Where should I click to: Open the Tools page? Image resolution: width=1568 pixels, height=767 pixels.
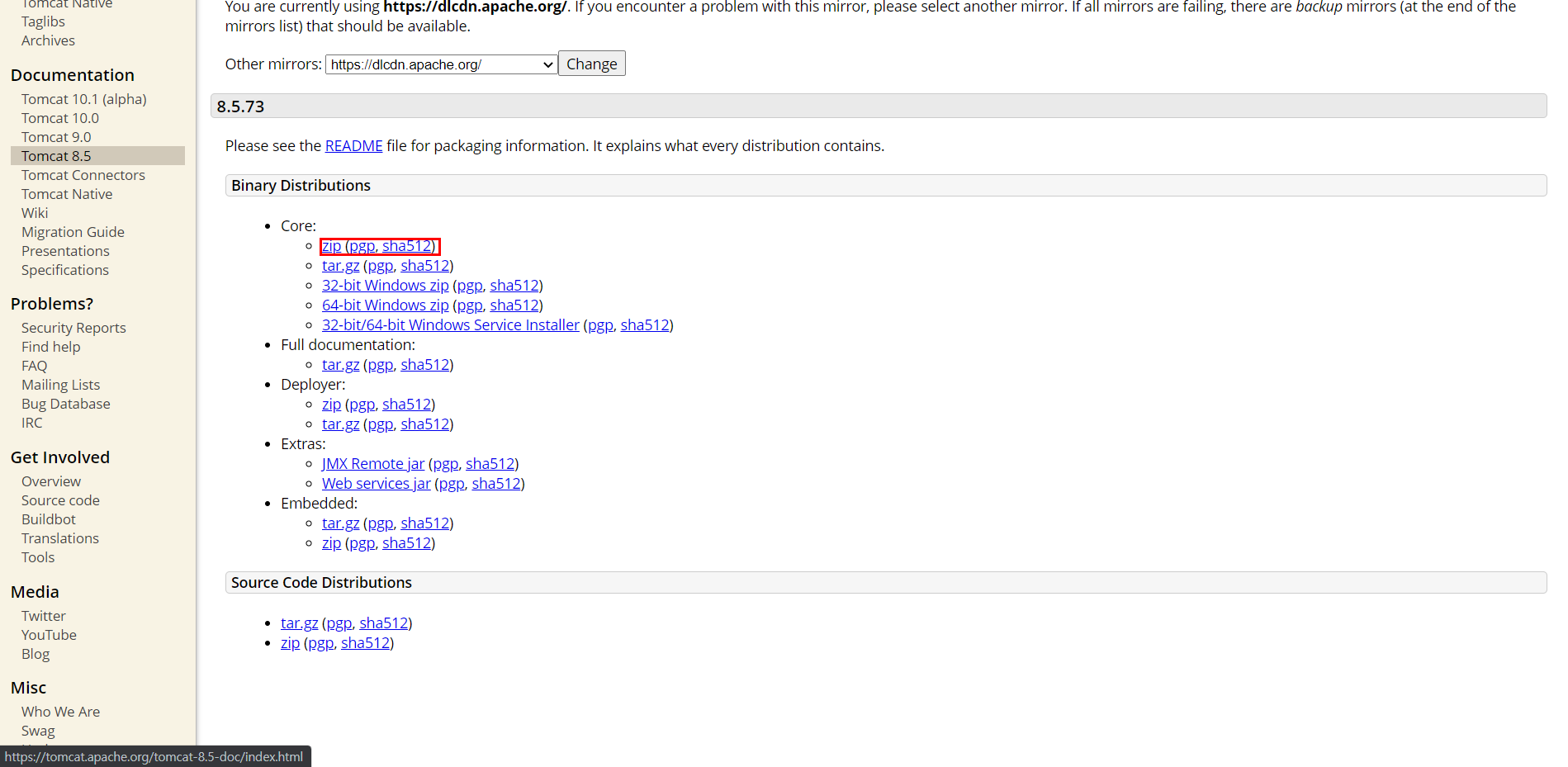[38, 557]
